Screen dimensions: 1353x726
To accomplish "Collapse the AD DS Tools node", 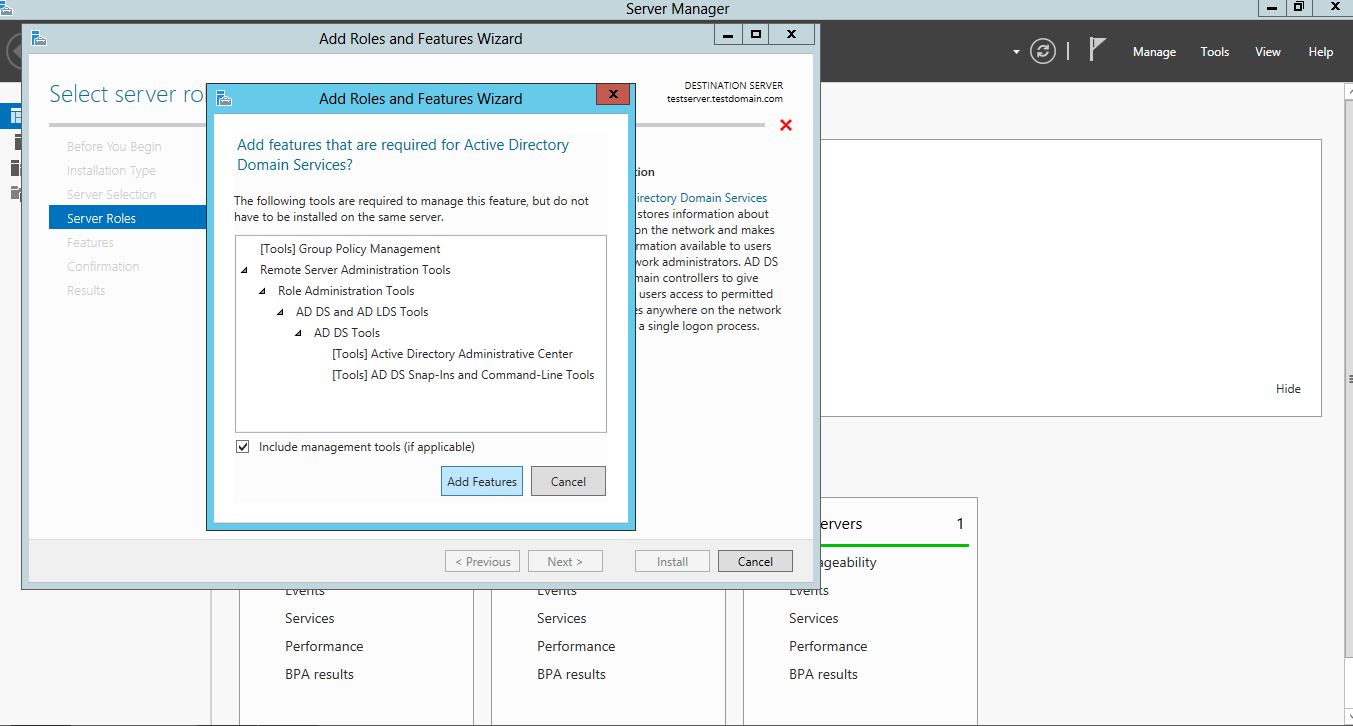I will 299,333.
